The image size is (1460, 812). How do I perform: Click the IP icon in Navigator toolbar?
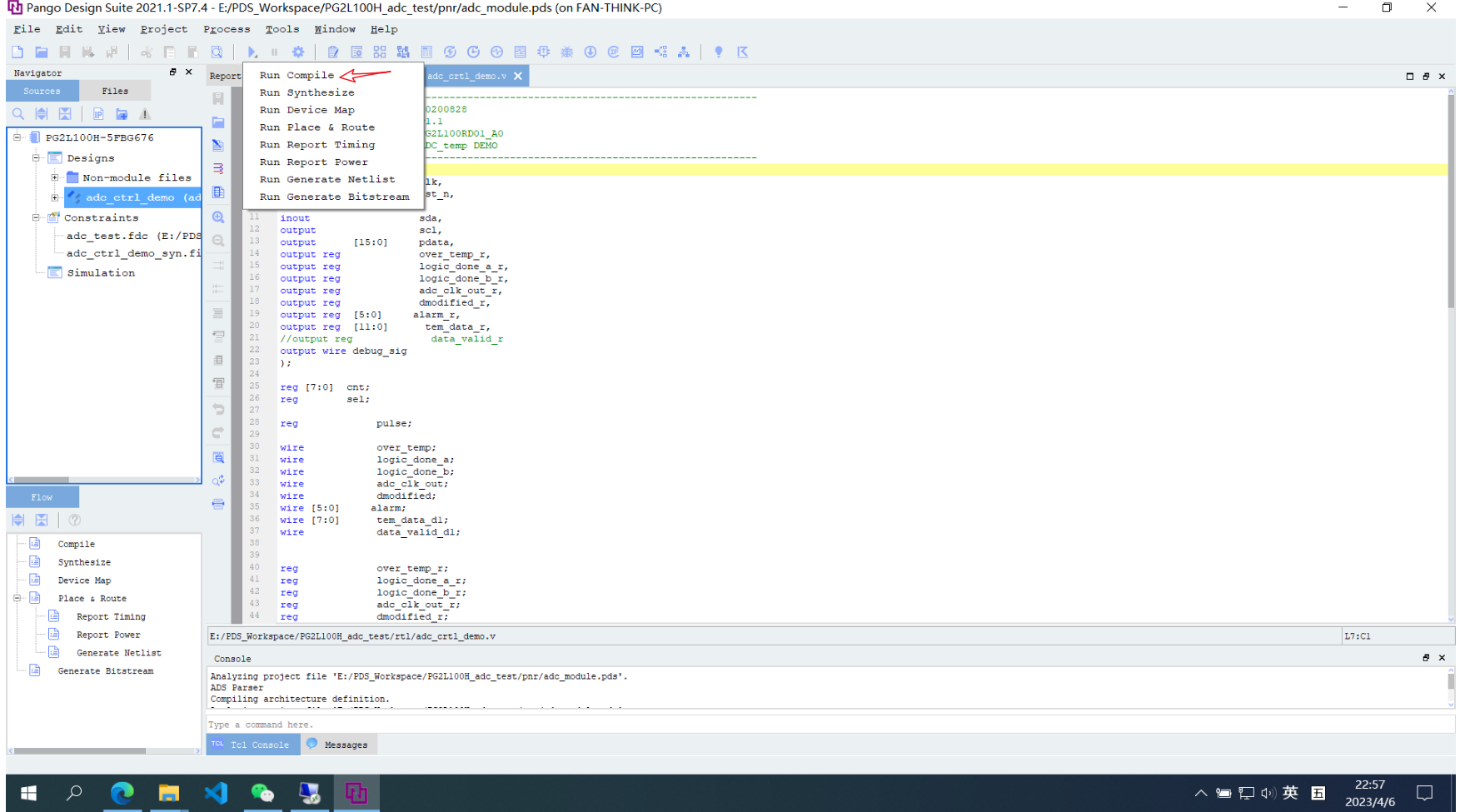tap(98, 114)
